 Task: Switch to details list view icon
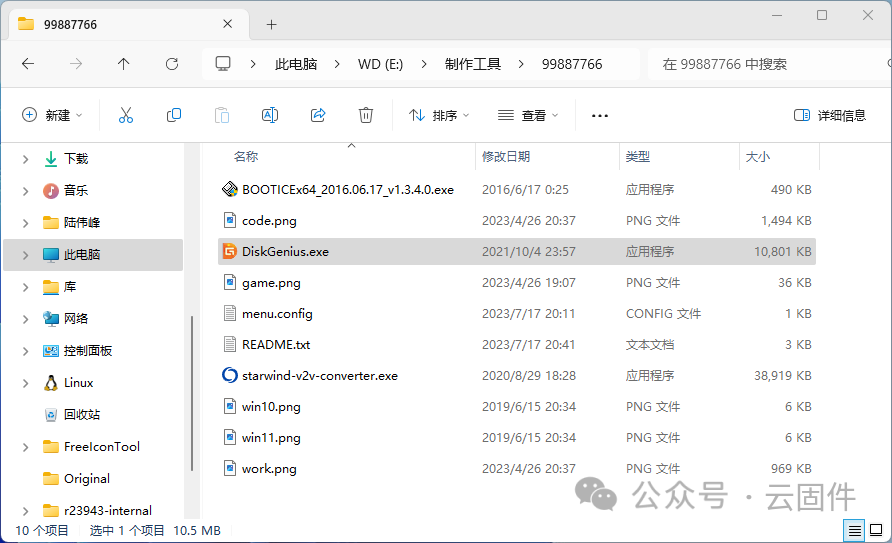pyautogui.click(x=854, y=530)
